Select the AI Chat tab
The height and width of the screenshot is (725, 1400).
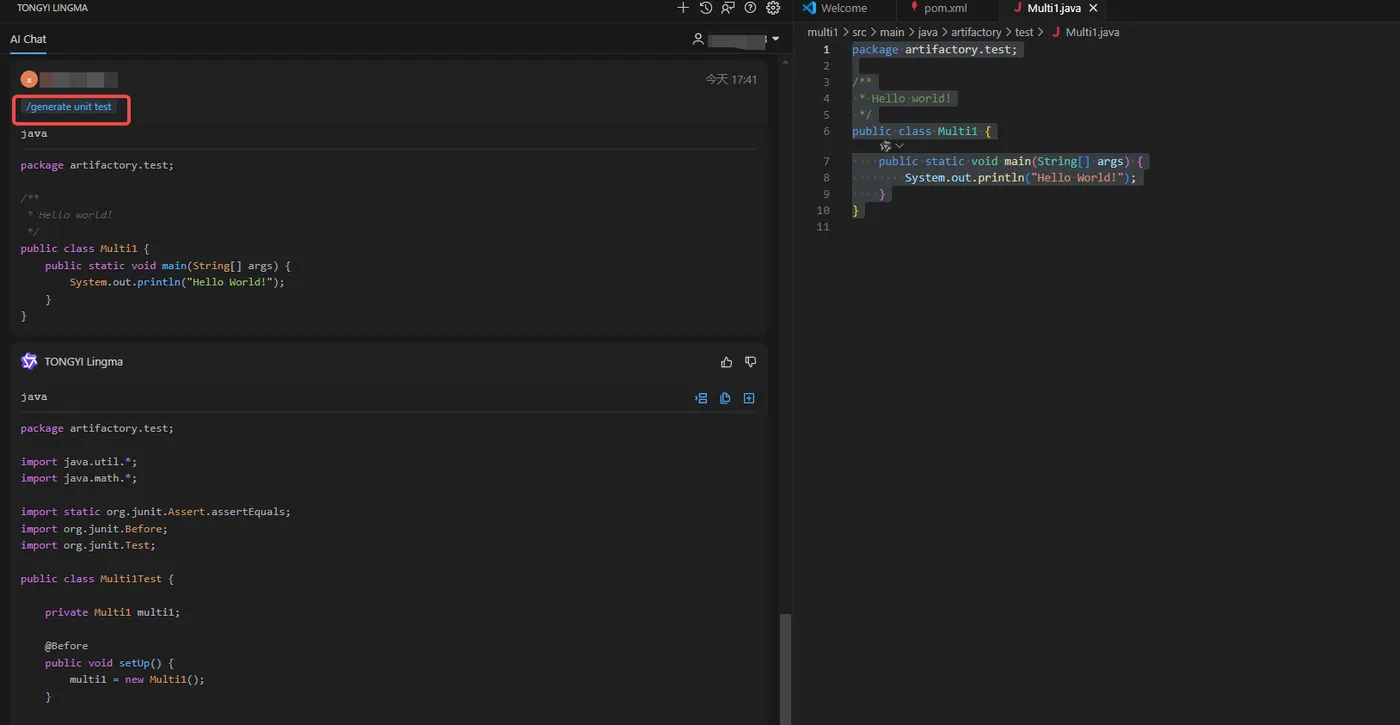[28, 39]
